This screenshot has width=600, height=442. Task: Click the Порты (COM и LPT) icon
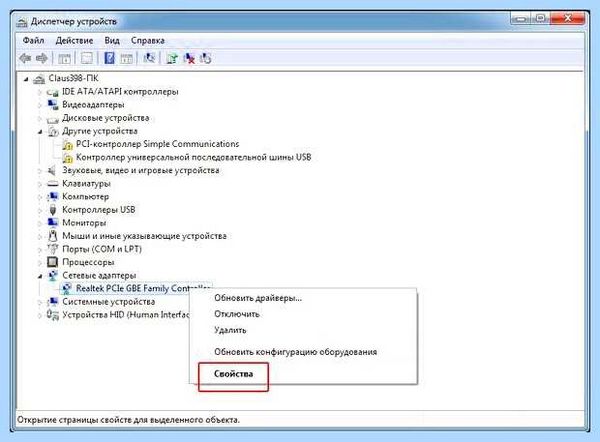[52, 249]
